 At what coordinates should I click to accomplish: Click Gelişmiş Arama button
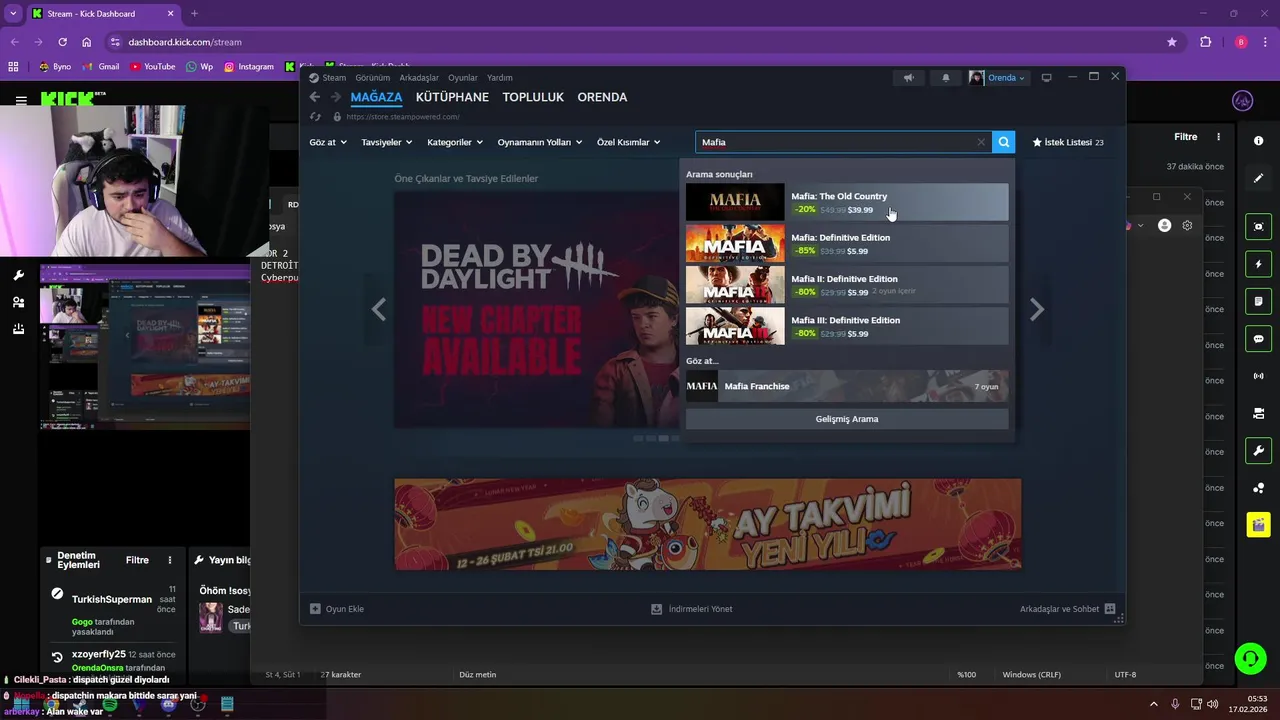847,419
